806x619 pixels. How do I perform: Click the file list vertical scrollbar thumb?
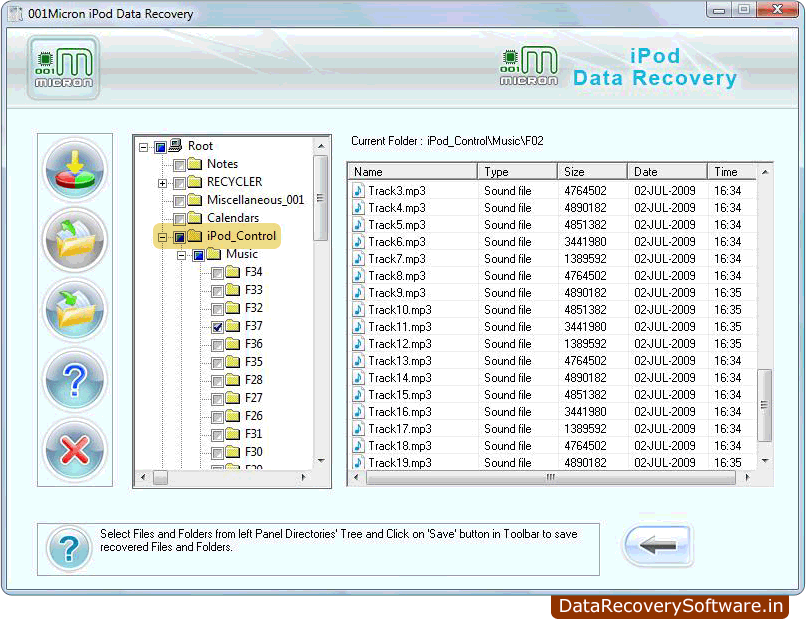coord(765,405)
